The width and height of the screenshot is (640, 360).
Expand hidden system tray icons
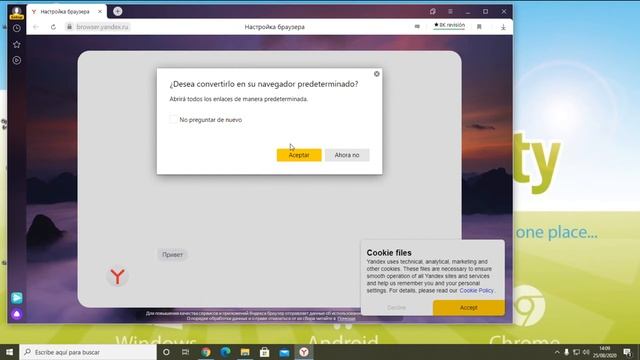point(557,352)
